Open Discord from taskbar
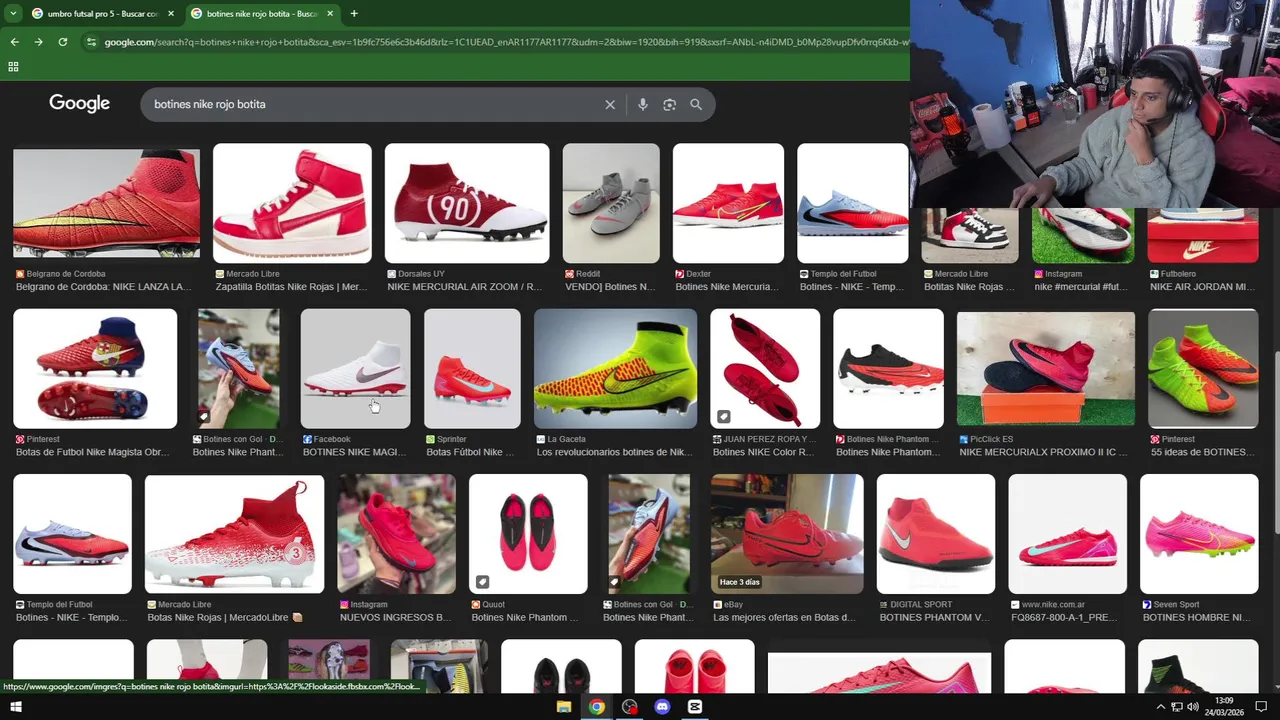The height and width of the screenshot is (720, 1280). click(662, 707)
